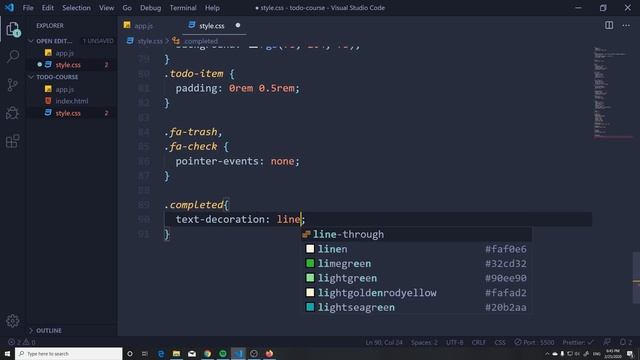Click the errors and warnings status indicator
This screenshot has width=640, height=360.
[22, 342]
